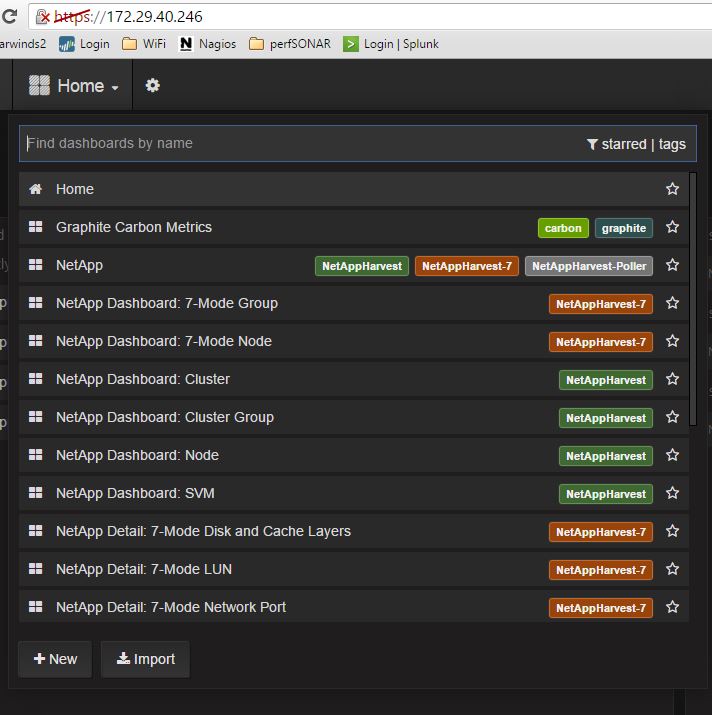This screenshot has width=712, height=715.
Task: Click the grid icon next to Graphite Carbon Metrics
Action: pos(36,227)
